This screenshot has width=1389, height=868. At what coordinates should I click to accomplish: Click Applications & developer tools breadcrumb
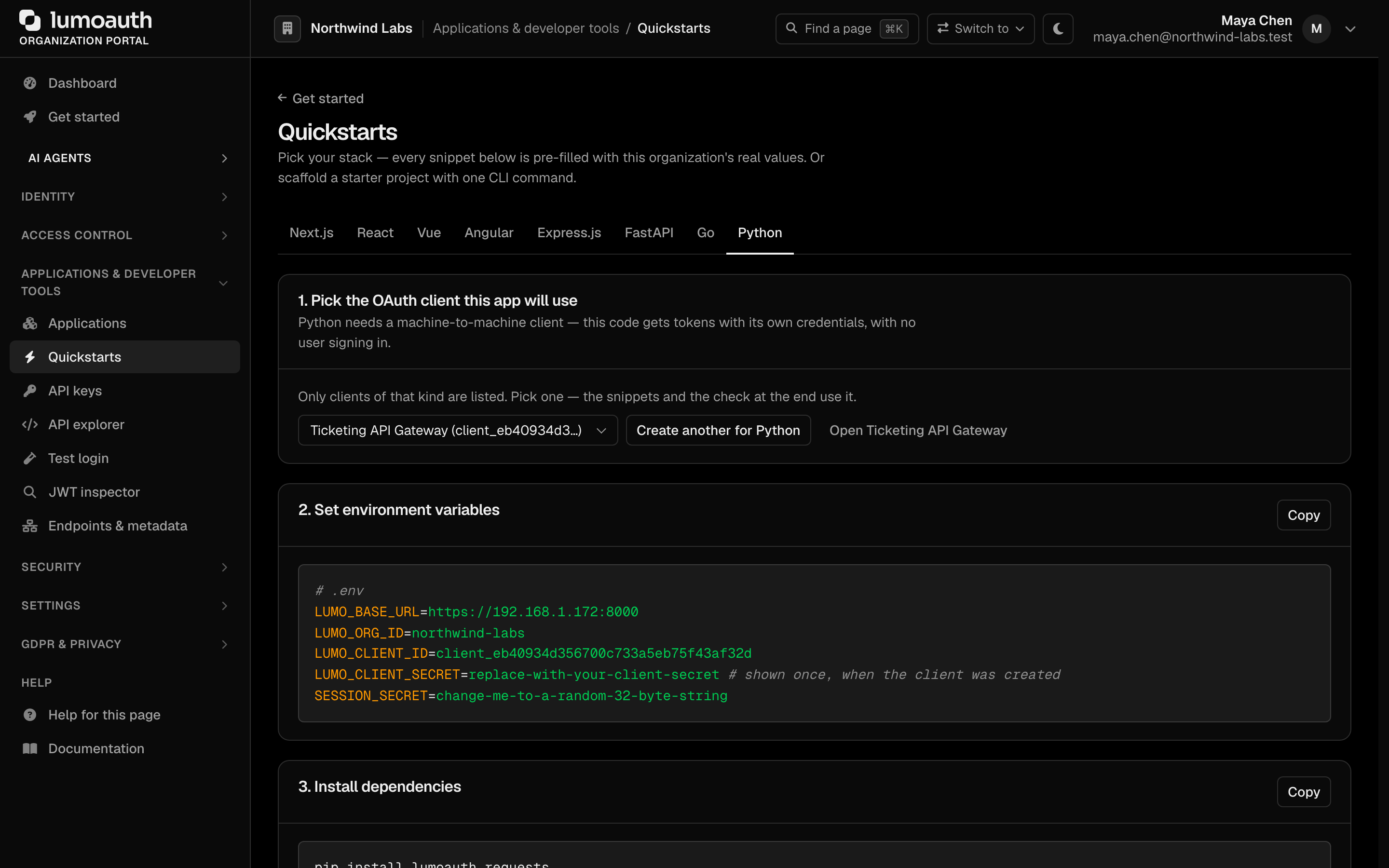tap(526, 28)
